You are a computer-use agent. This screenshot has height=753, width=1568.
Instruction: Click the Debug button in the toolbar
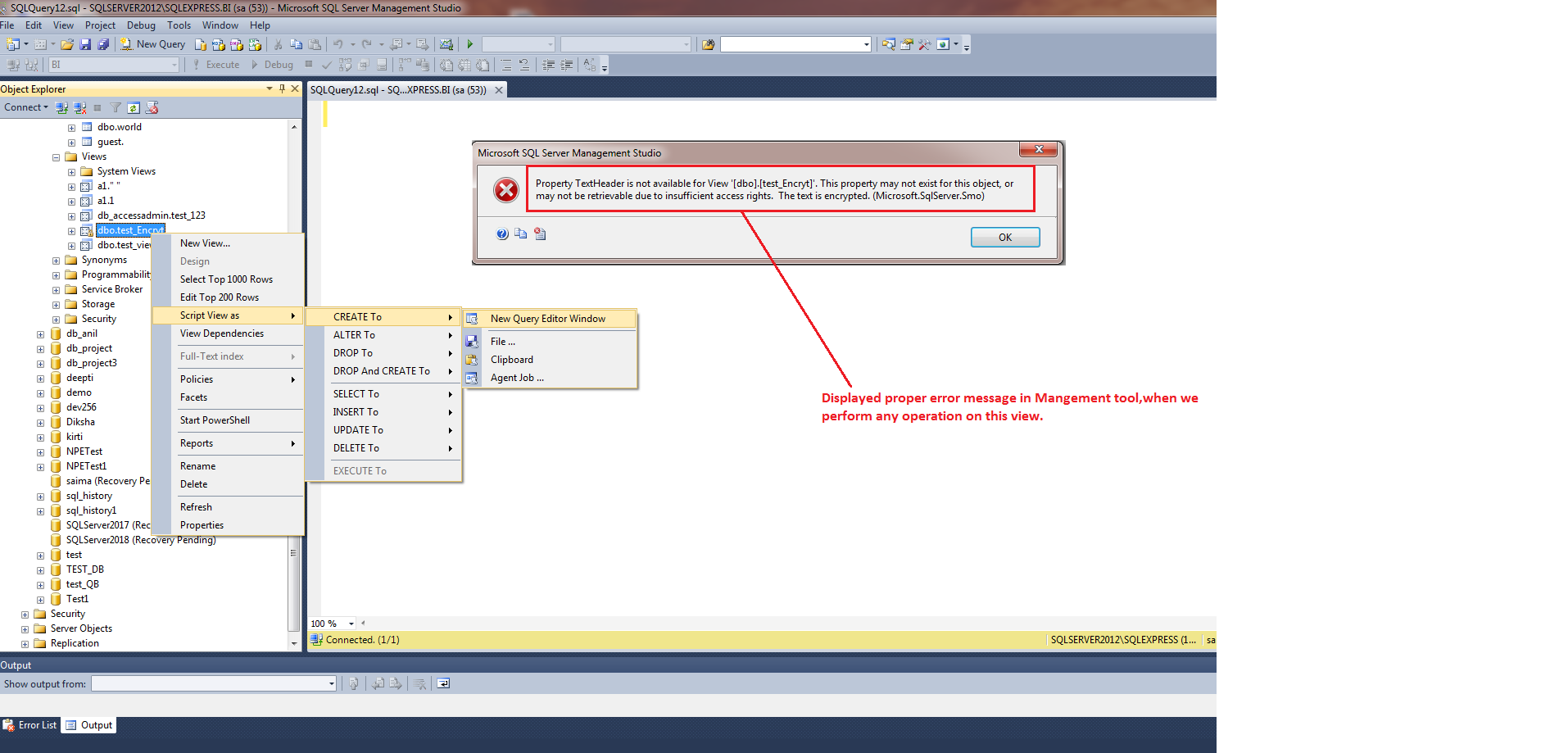273,65
